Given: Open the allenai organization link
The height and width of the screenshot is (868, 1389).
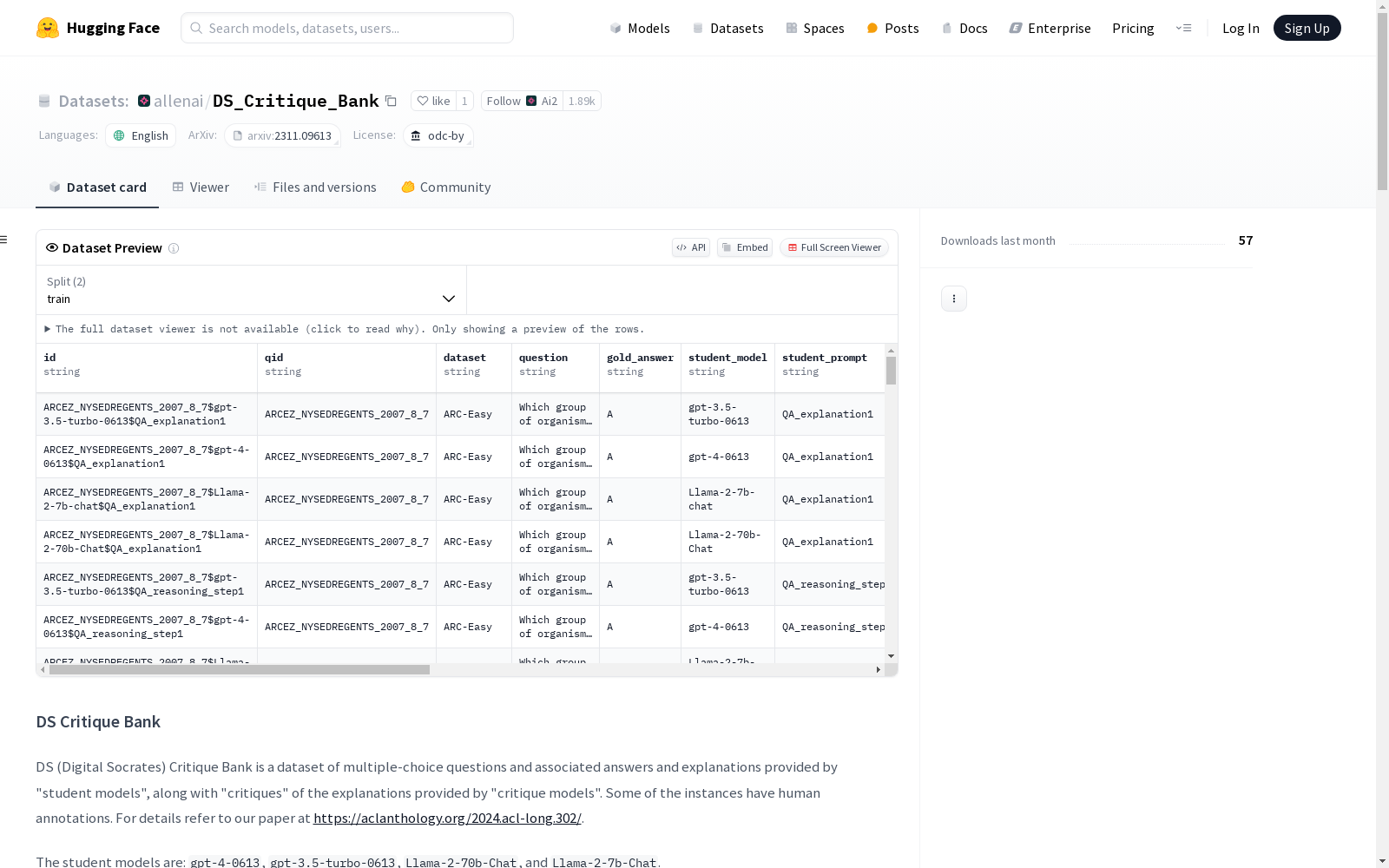Looking at the screenshot, I should 178,101.
